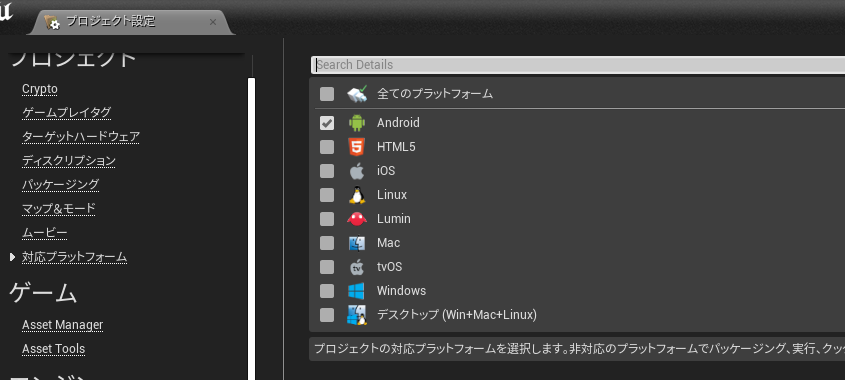Click the iOS apple icon
This screenshot has height=380, width=845.
pos(357,171)
